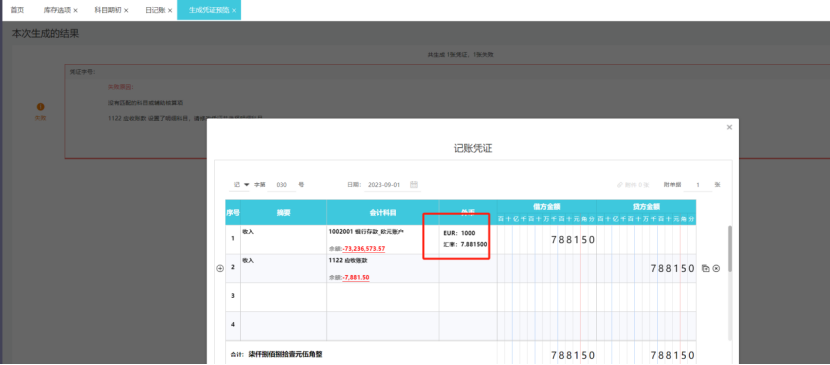Edit the 附单据 count field
Screen dimensions: 830x365
[698, 185]
